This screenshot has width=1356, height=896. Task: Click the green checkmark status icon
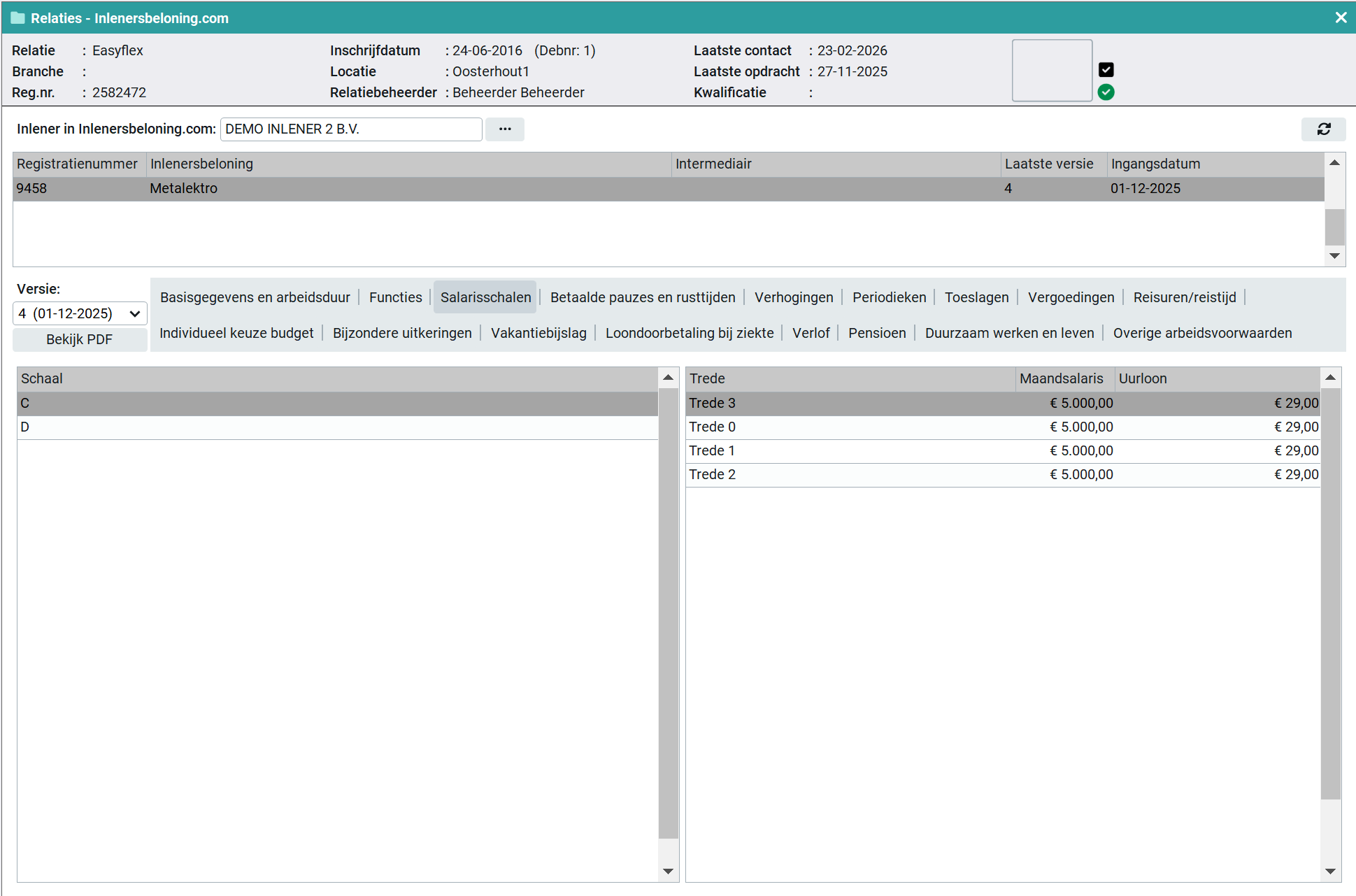coord(1106,92)
